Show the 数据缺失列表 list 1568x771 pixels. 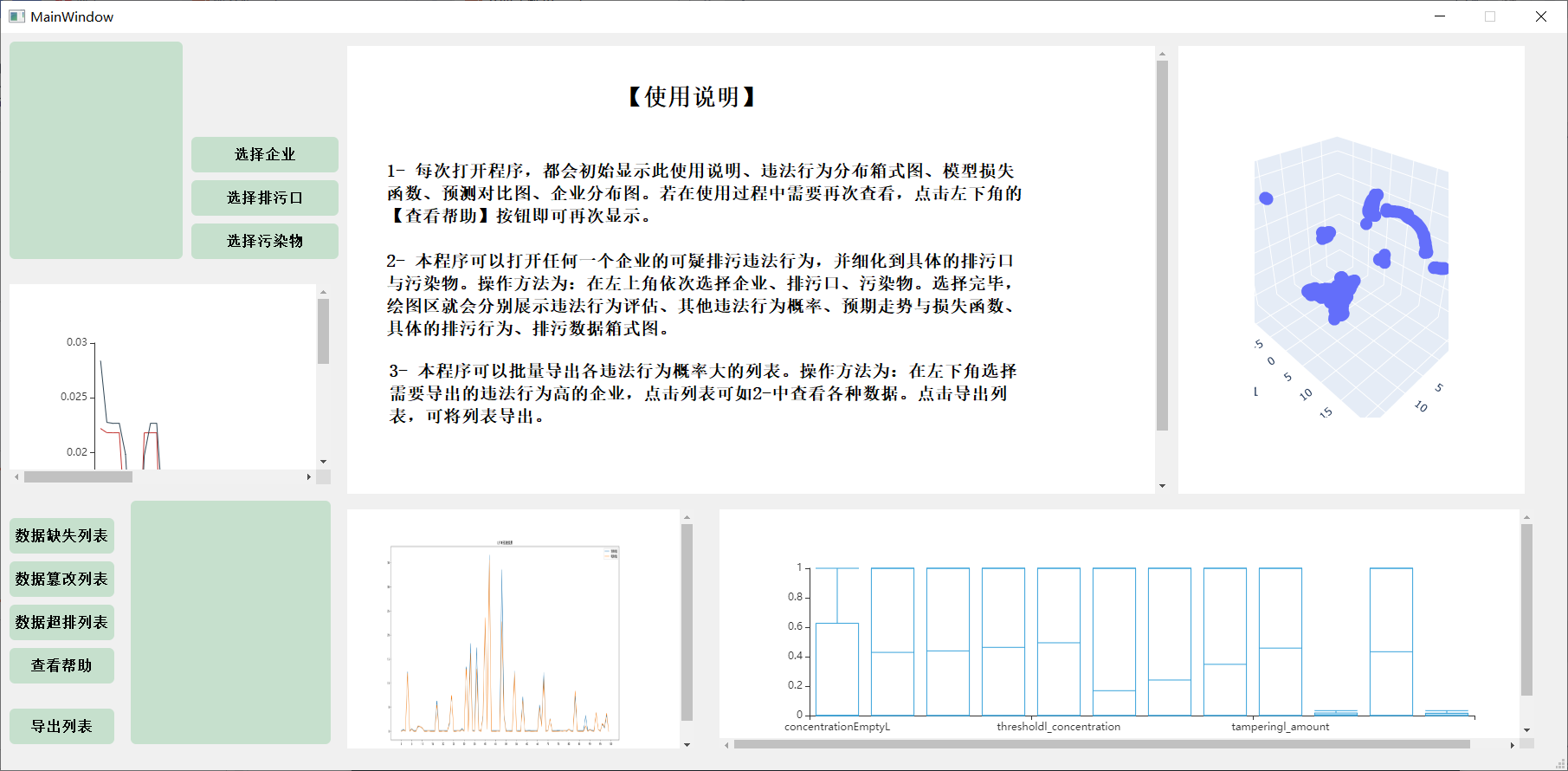coord(61,535)
